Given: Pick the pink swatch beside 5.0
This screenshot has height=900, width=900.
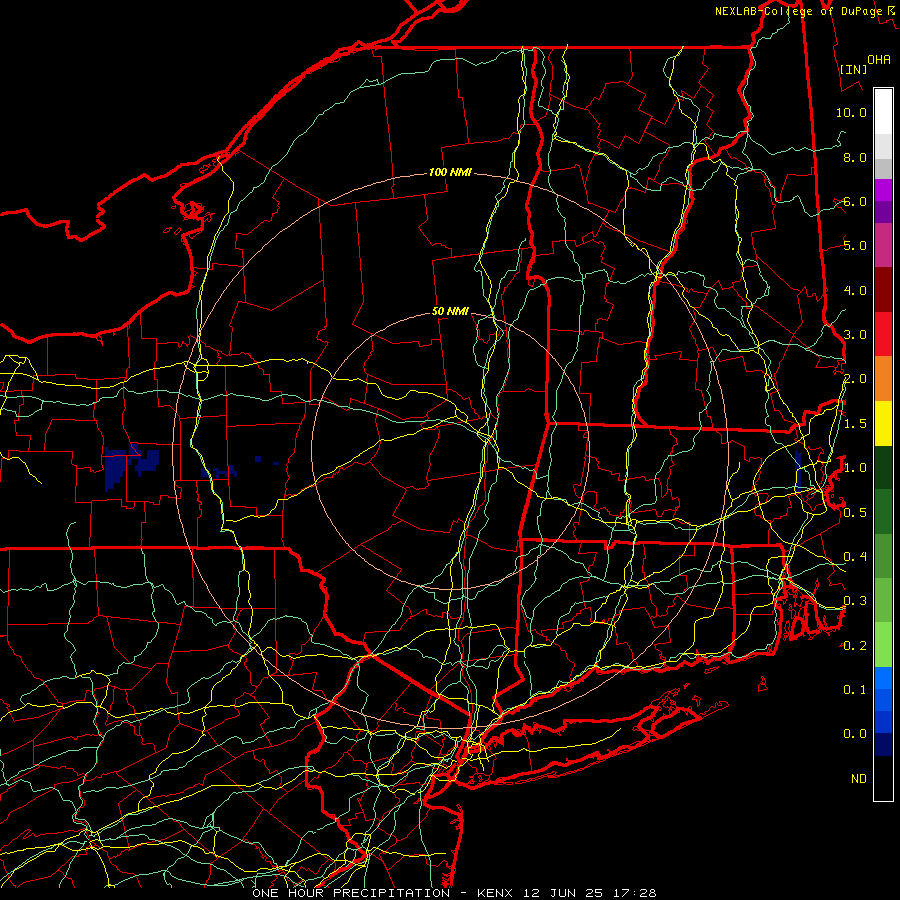Looking at the screenshot, I should coord(883,245).
